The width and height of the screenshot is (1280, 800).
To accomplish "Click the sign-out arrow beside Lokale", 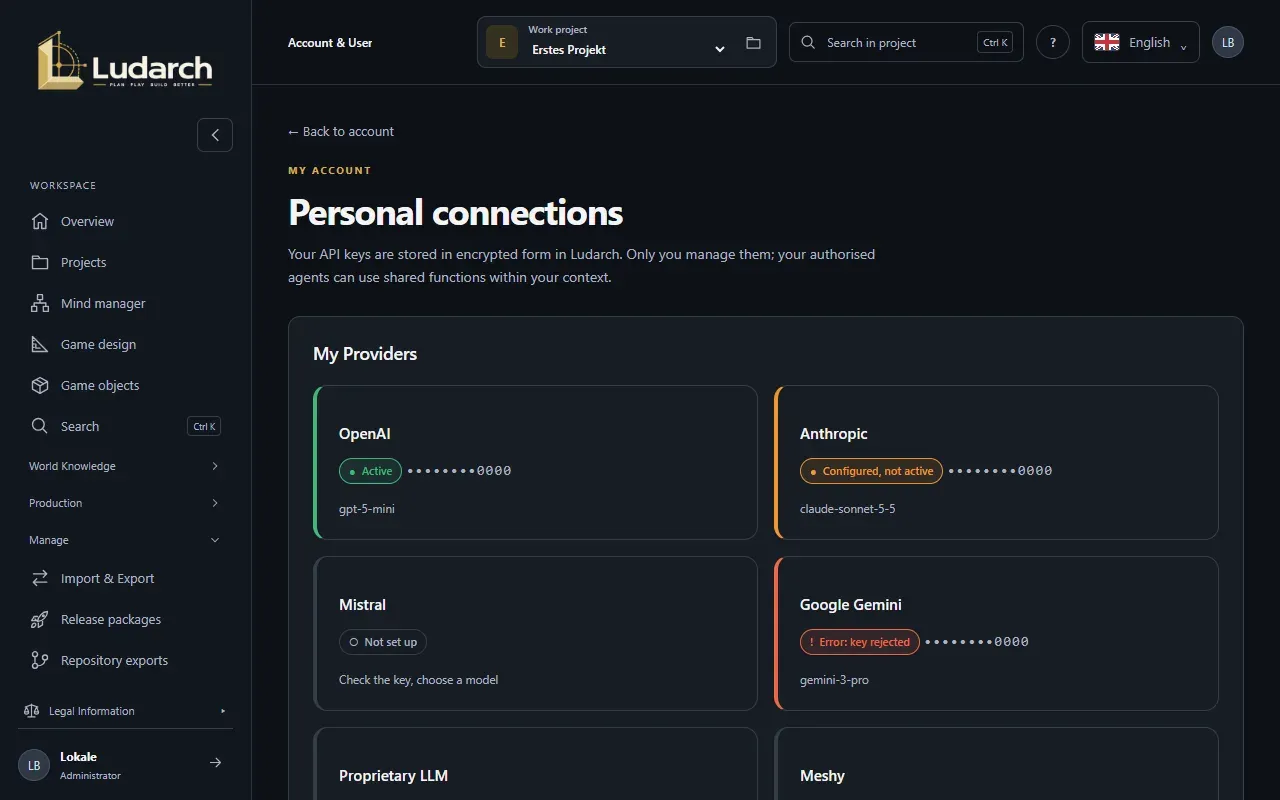I will coord(215,763).
